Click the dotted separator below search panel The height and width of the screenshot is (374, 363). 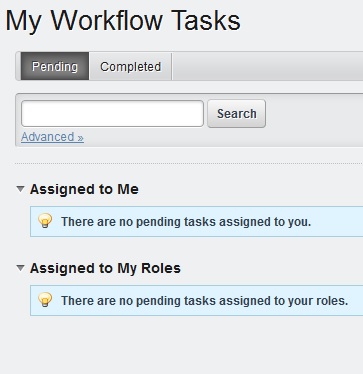[x=189, y=163]
